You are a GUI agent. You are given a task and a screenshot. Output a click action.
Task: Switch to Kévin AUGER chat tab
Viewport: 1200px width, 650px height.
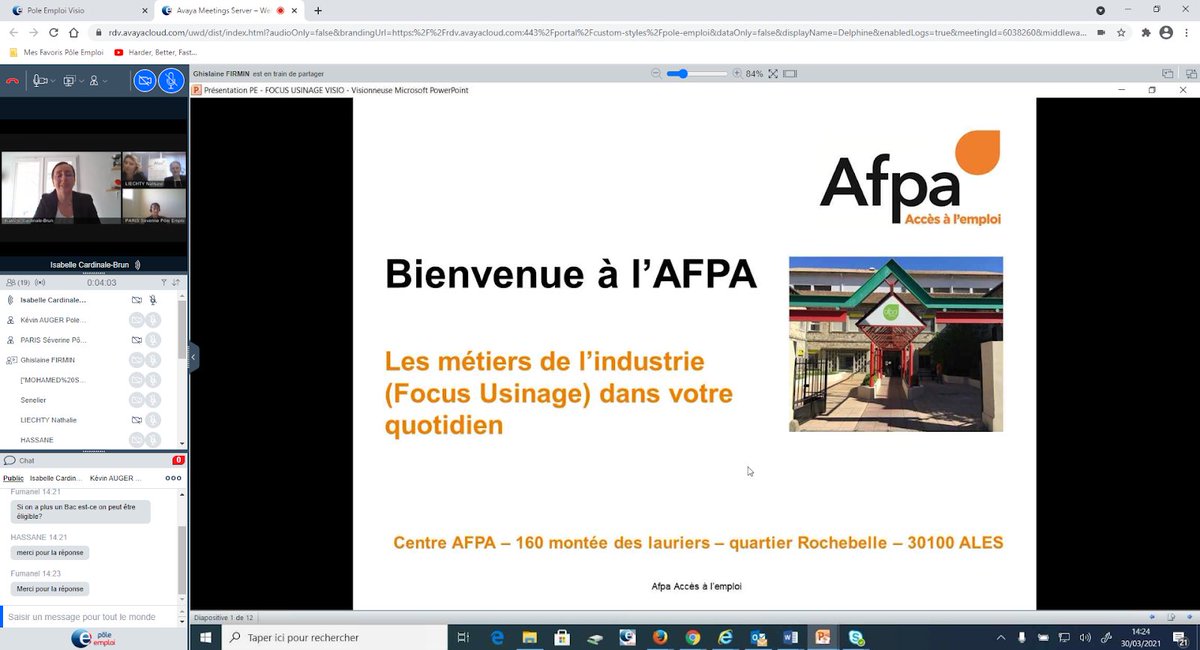tap(114, 479)
